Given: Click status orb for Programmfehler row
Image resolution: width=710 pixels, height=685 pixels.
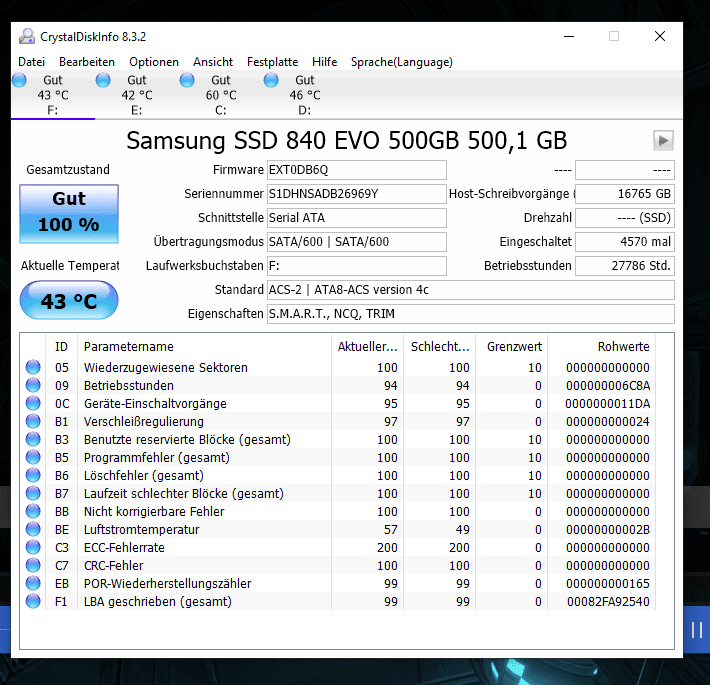Looking at the screenshot, I should (x=33, y=457).
